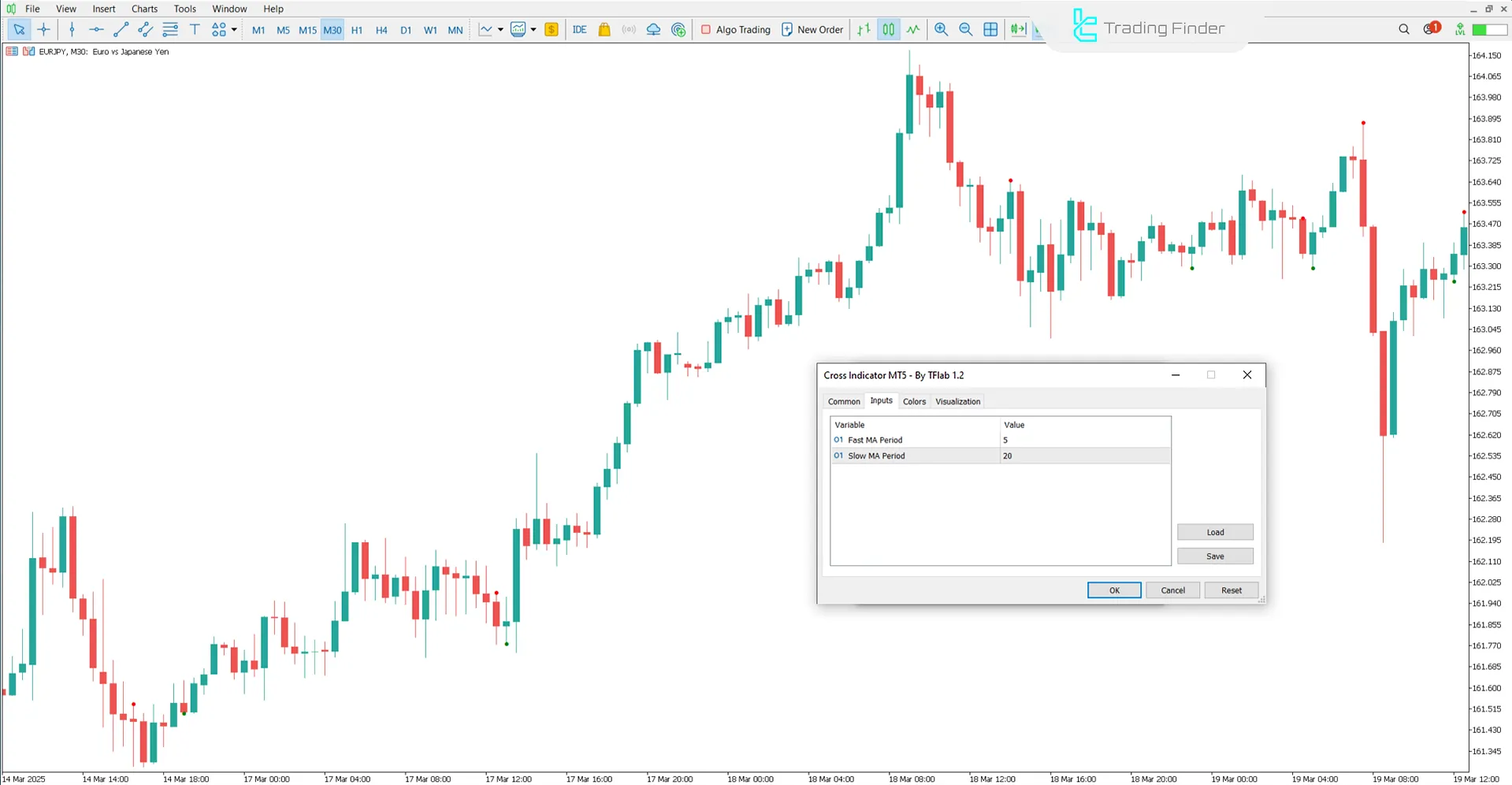
Task: Switch chart to candlestick display
Action: [888, 29]
